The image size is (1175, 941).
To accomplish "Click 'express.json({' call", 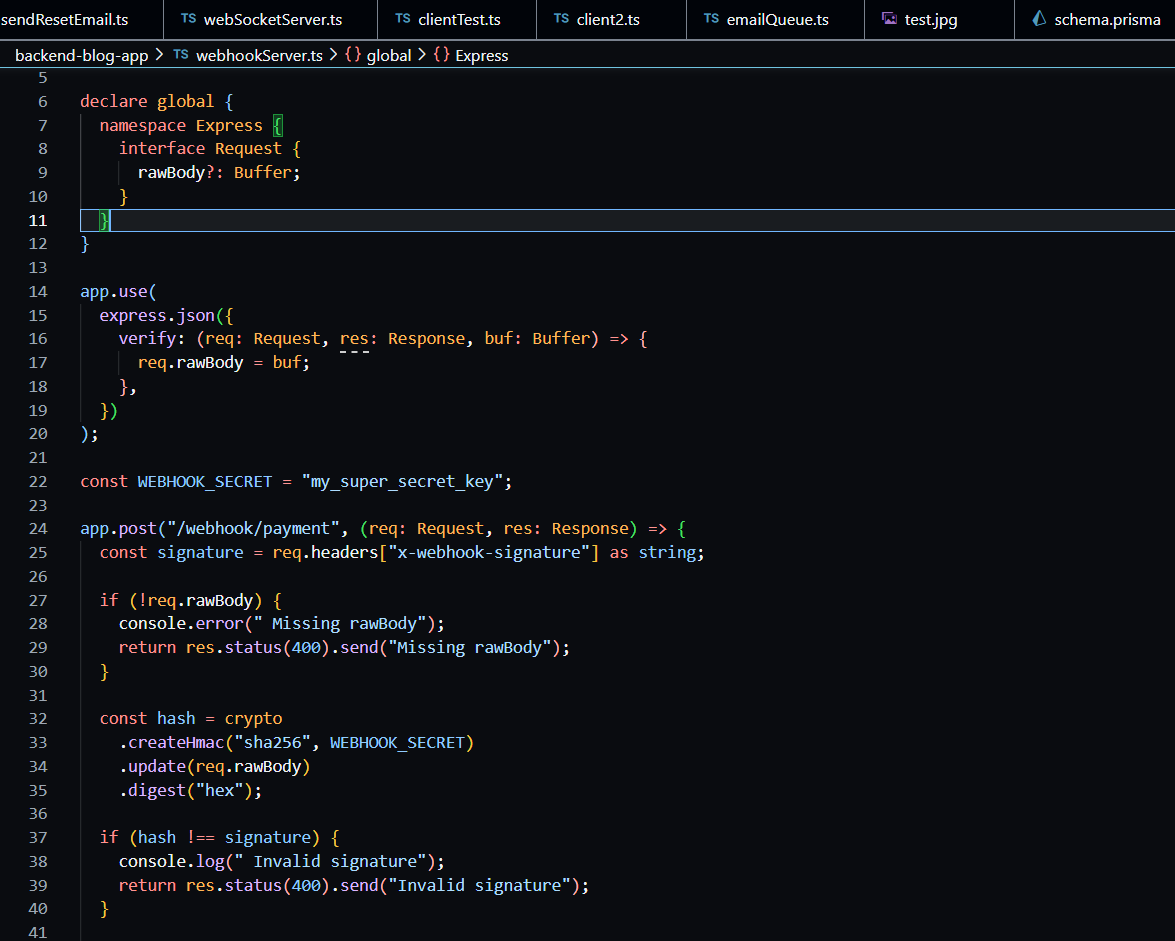I will pos(166,315).
